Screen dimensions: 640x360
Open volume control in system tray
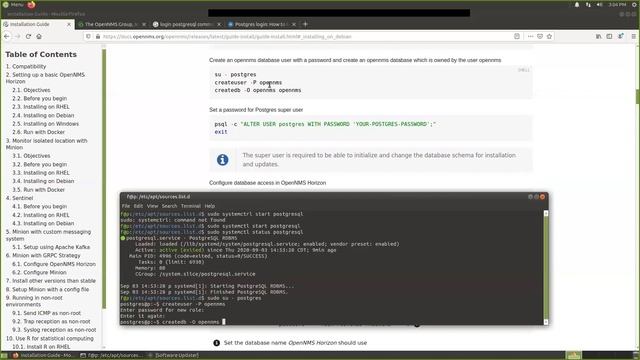click(x=599, y=4)
